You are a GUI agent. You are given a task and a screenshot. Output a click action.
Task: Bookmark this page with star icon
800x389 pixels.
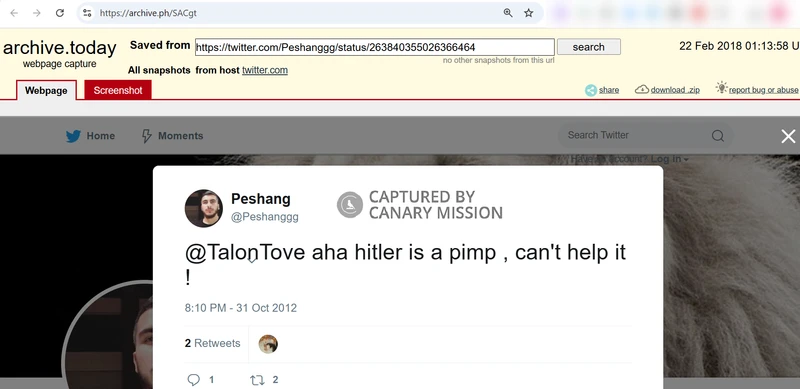529,13
